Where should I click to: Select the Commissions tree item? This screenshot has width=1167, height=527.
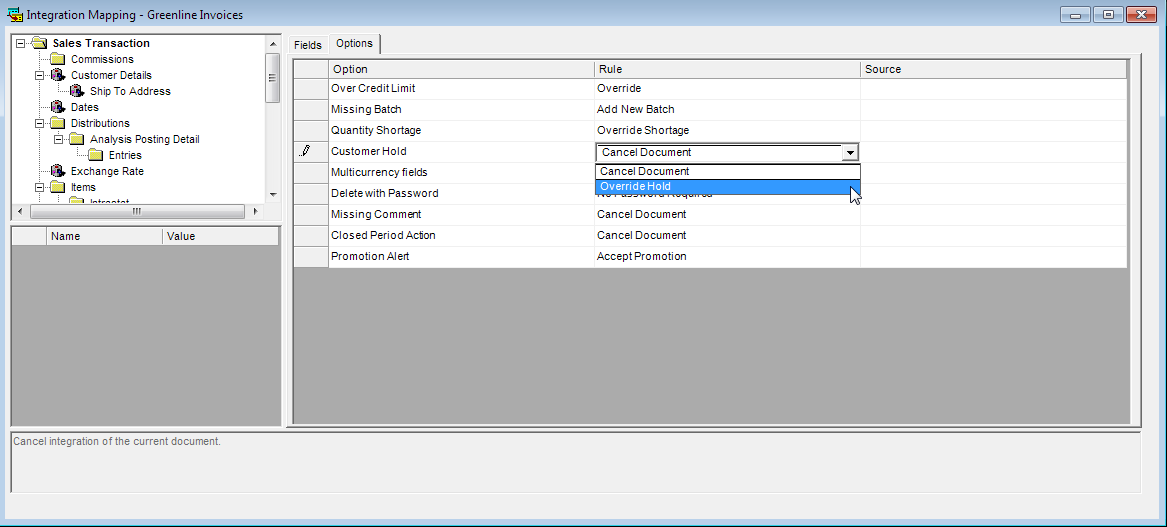click(x=102, y=60)
